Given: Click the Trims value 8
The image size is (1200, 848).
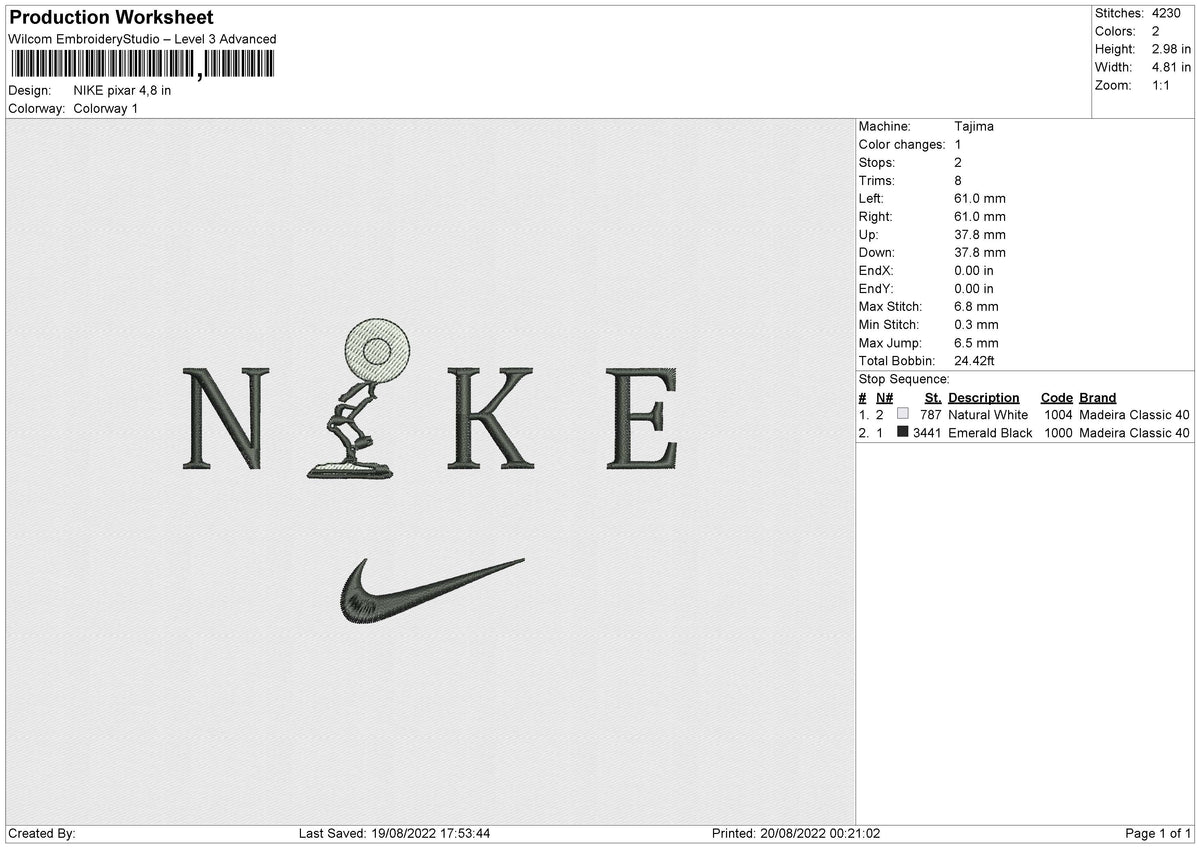Looking at the screenshot, I should [x=959, y=181].
